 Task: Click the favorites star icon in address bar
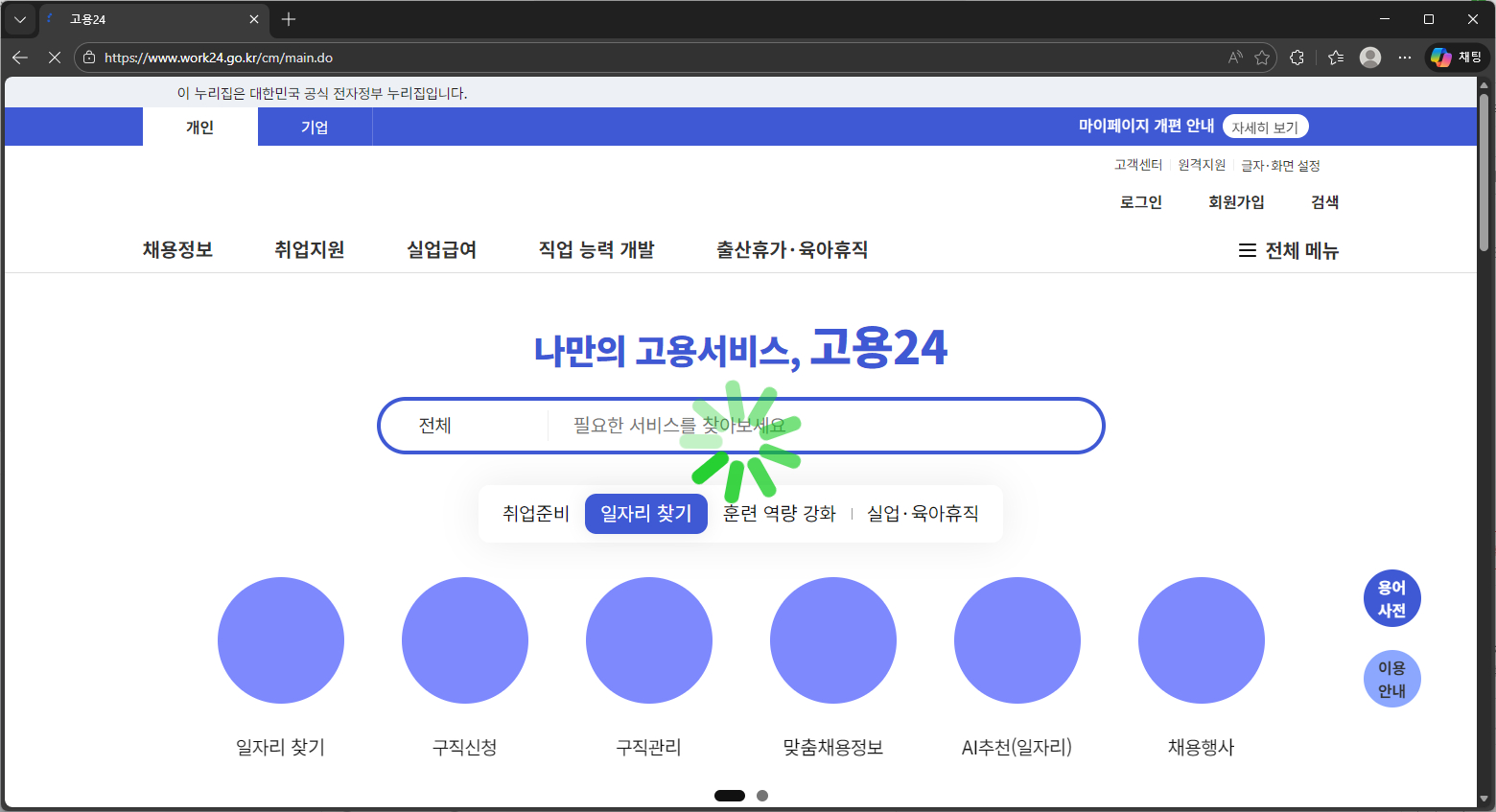click(1262, 58)
